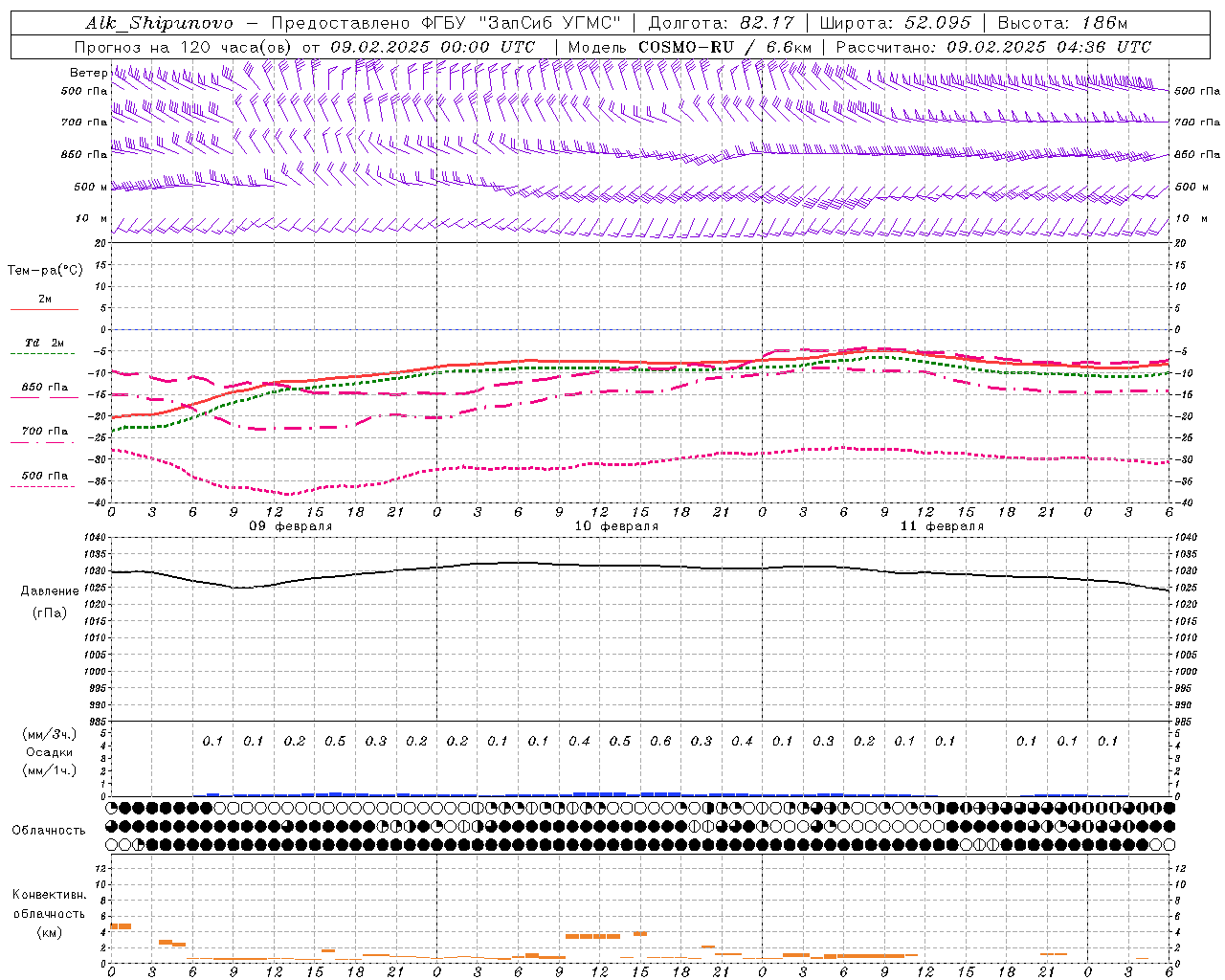1225x980 pixels.
Task: Click the '(км)' unit under convective cloud label
Action: coord(49,932)
